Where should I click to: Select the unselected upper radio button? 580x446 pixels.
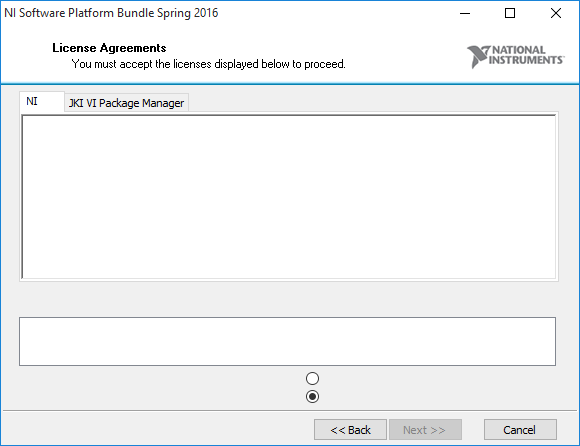[313, 378]
